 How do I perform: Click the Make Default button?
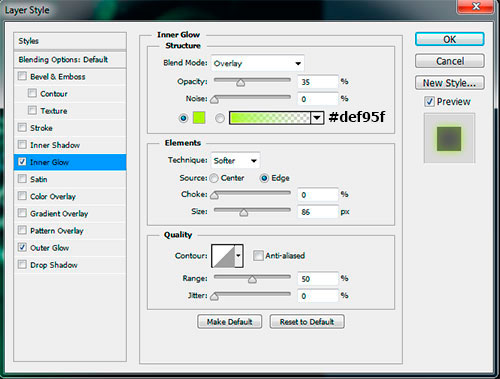coord(229,322)
